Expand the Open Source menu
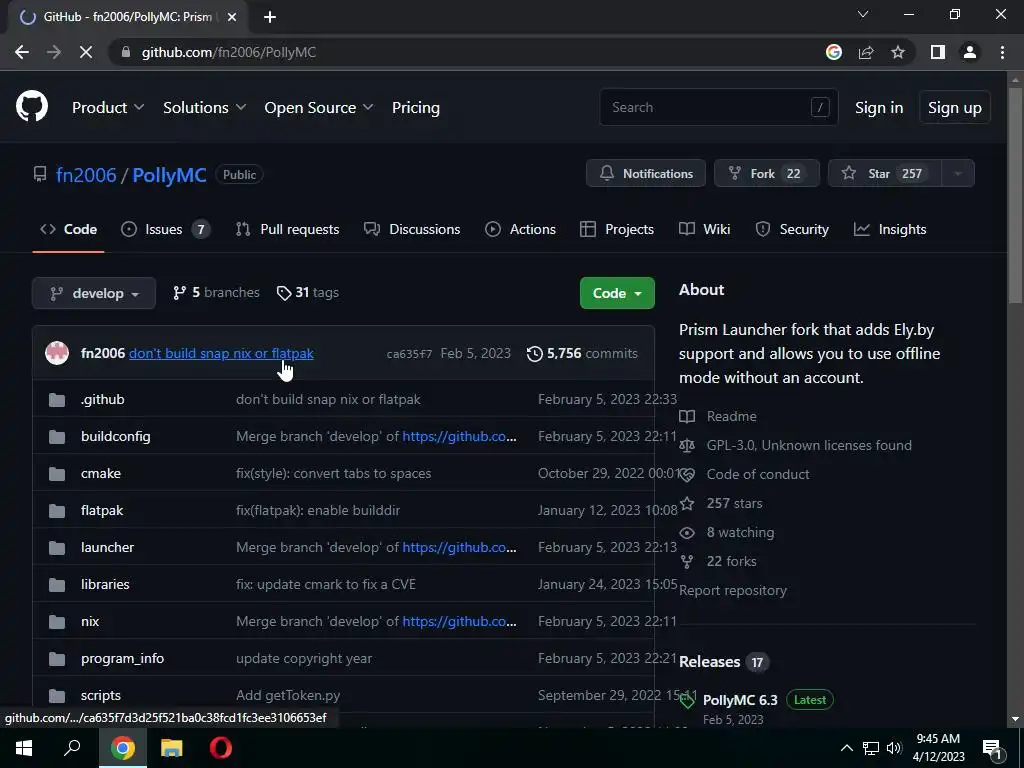 pyautogui.click(x=319, y=108)
